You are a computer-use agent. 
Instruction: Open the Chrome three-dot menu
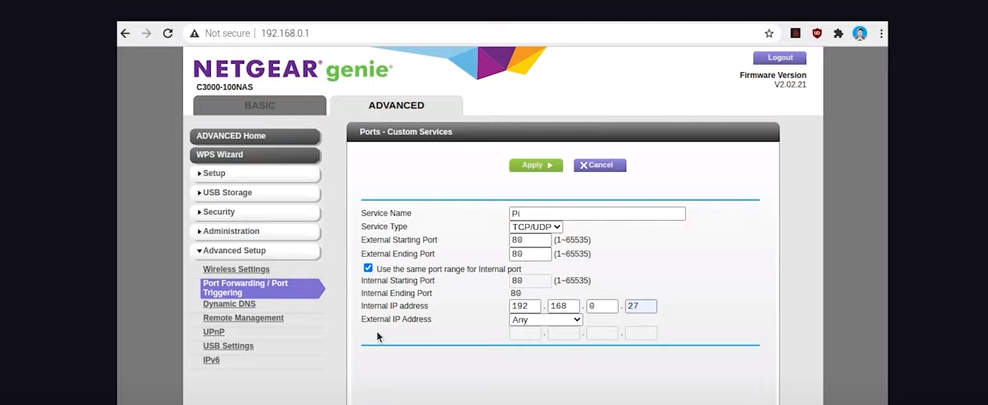click(x=881, y=33)
